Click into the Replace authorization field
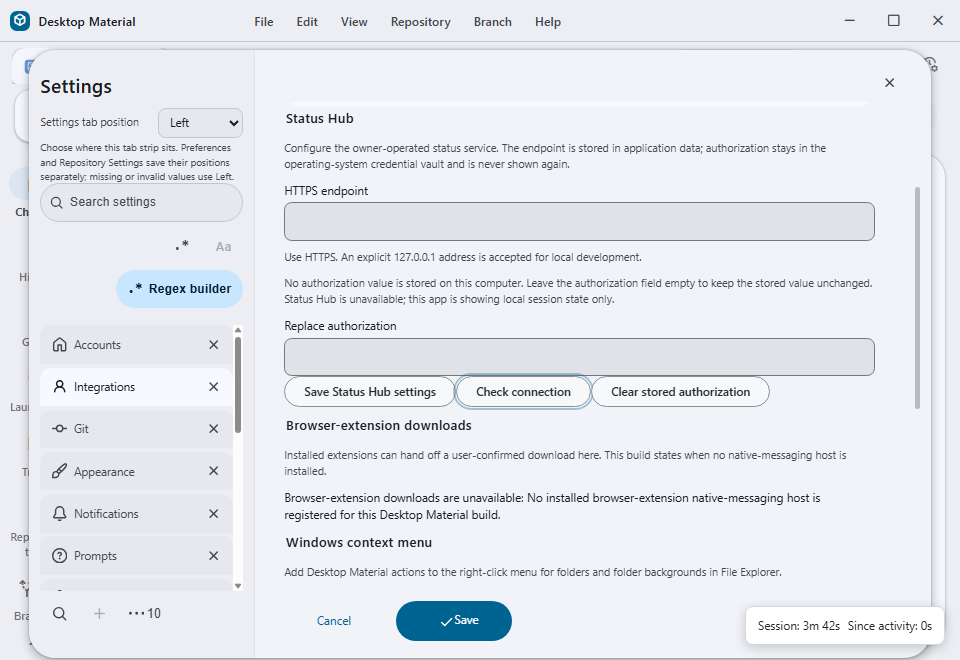 pos(579,357)
